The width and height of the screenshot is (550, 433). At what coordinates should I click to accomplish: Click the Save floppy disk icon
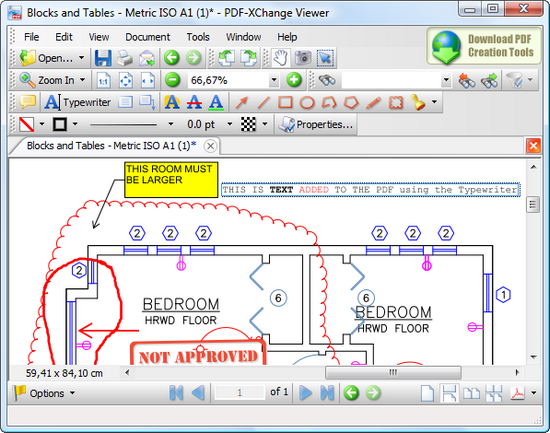click(103, 58)
